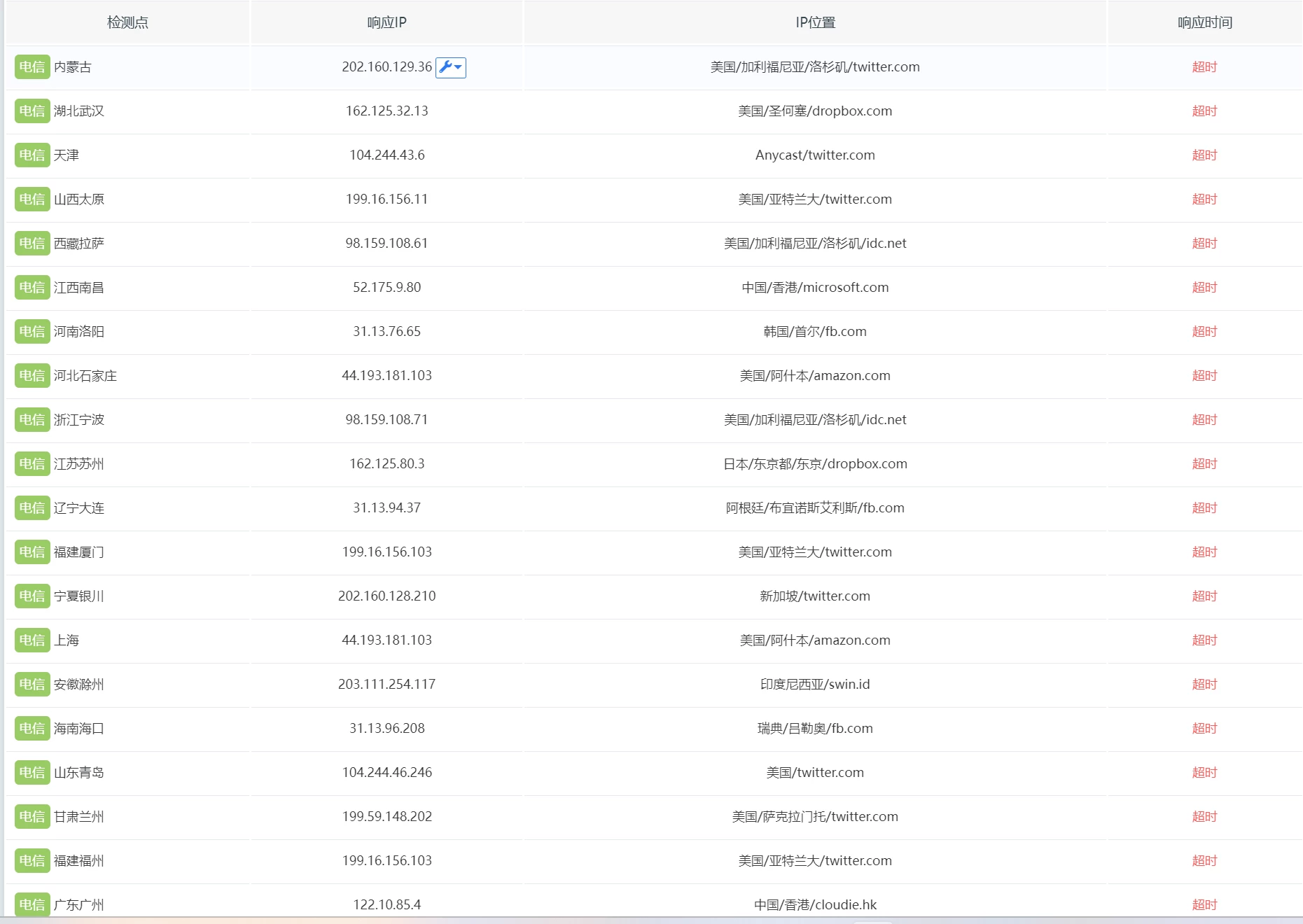The height and width of the screenshot is (924, 1303).
Task: Select IP address 162.125.80.3
Action: [386, 464]
